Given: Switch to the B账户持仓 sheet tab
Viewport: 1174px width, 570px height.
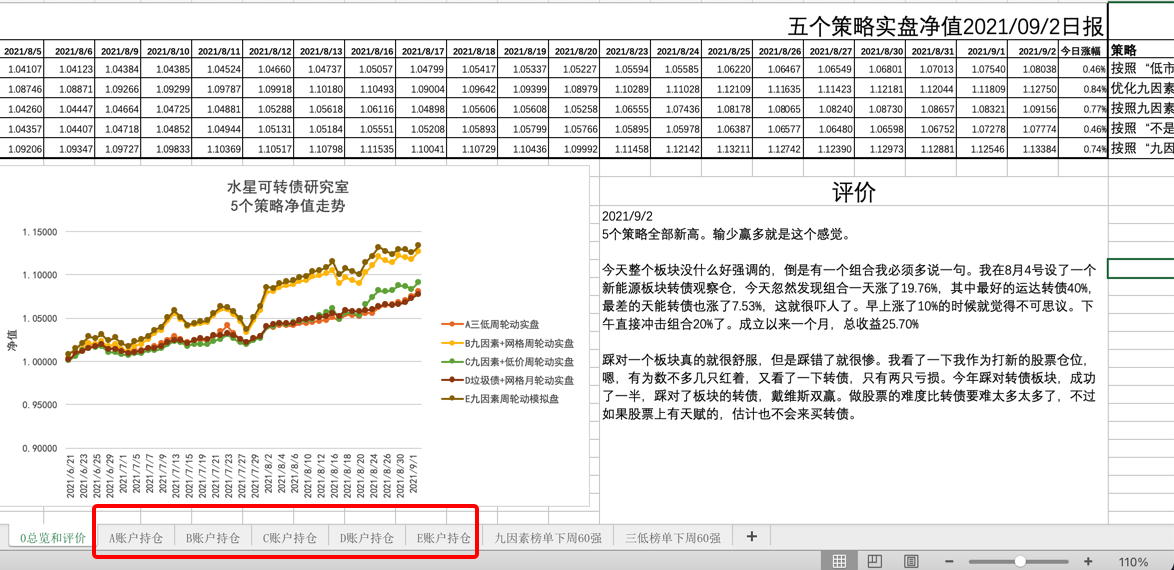Looking at the screenshot, I should click(x=213, y=538).
